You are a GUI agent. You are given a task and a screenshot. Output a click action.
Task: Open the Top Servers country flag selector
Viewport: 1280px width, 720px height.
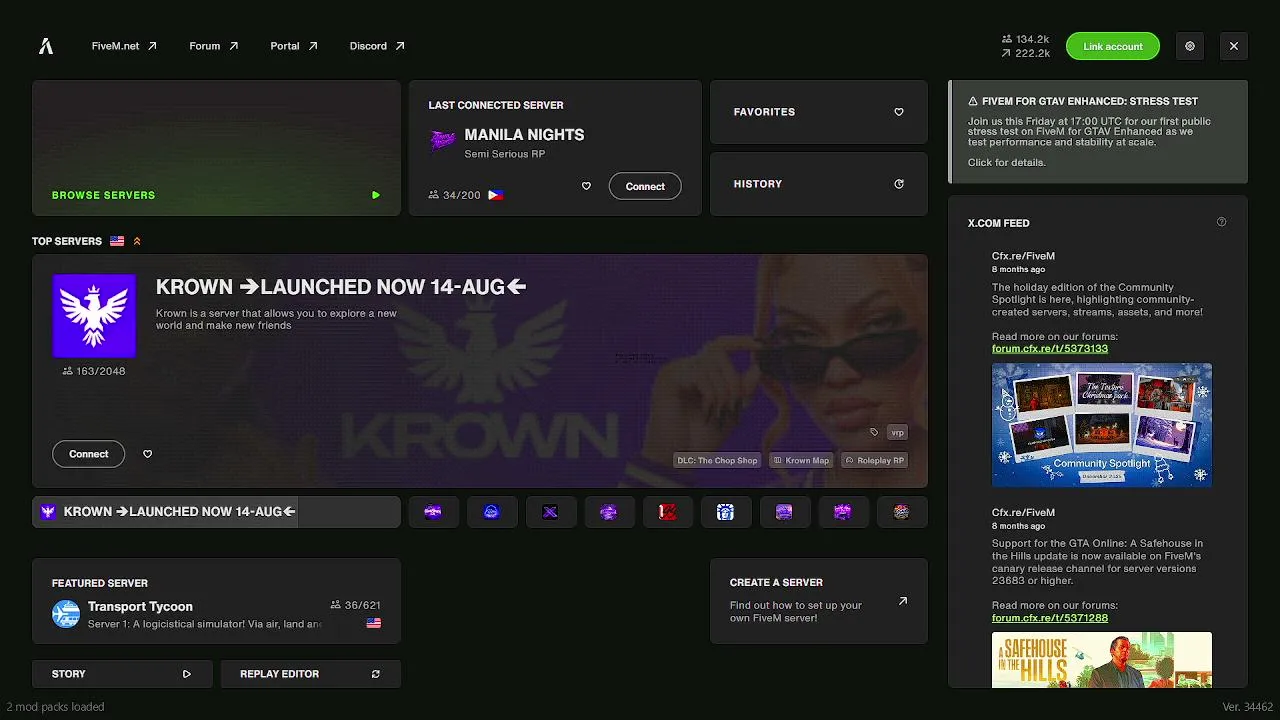[117, 241]
